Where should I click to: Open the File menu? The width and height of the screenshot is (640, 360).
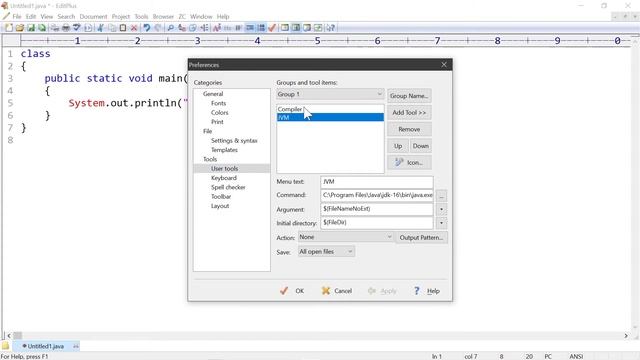click(17, 17)
